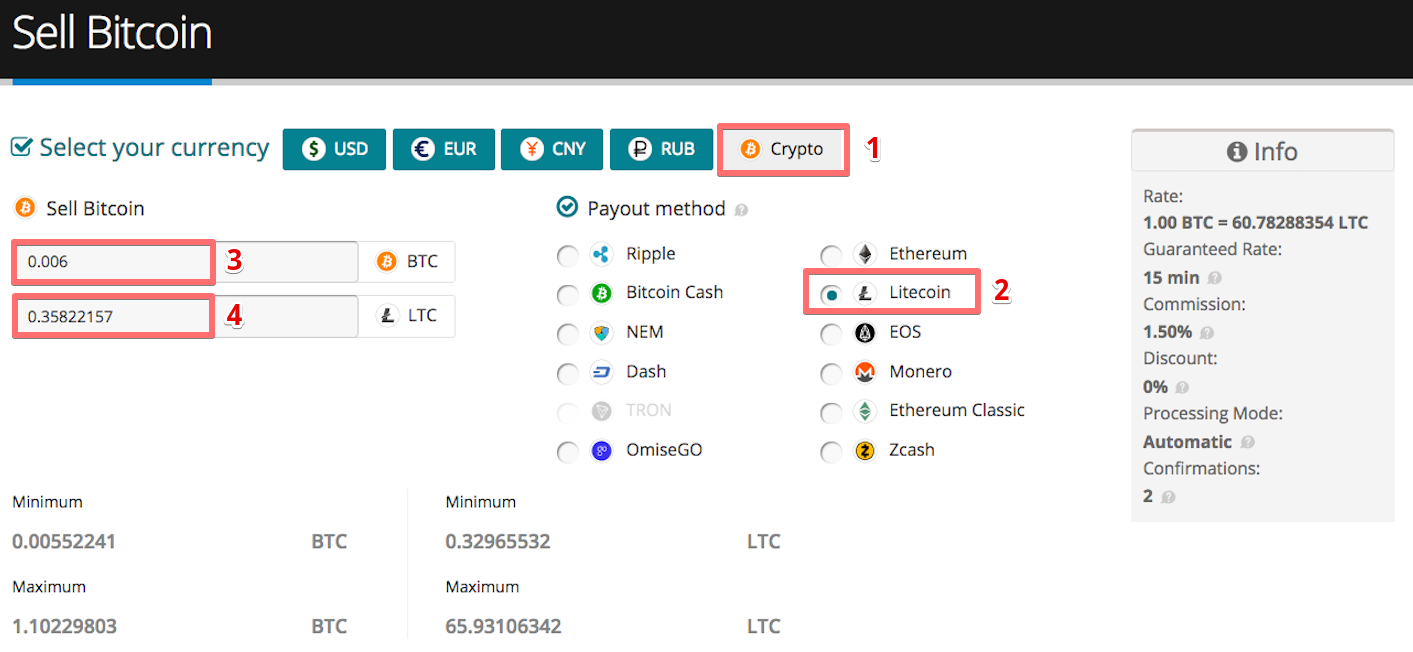Click the Select your currency check icon
The width and height of the screenshot is (1413, 652).
click(x=21, y=147)
